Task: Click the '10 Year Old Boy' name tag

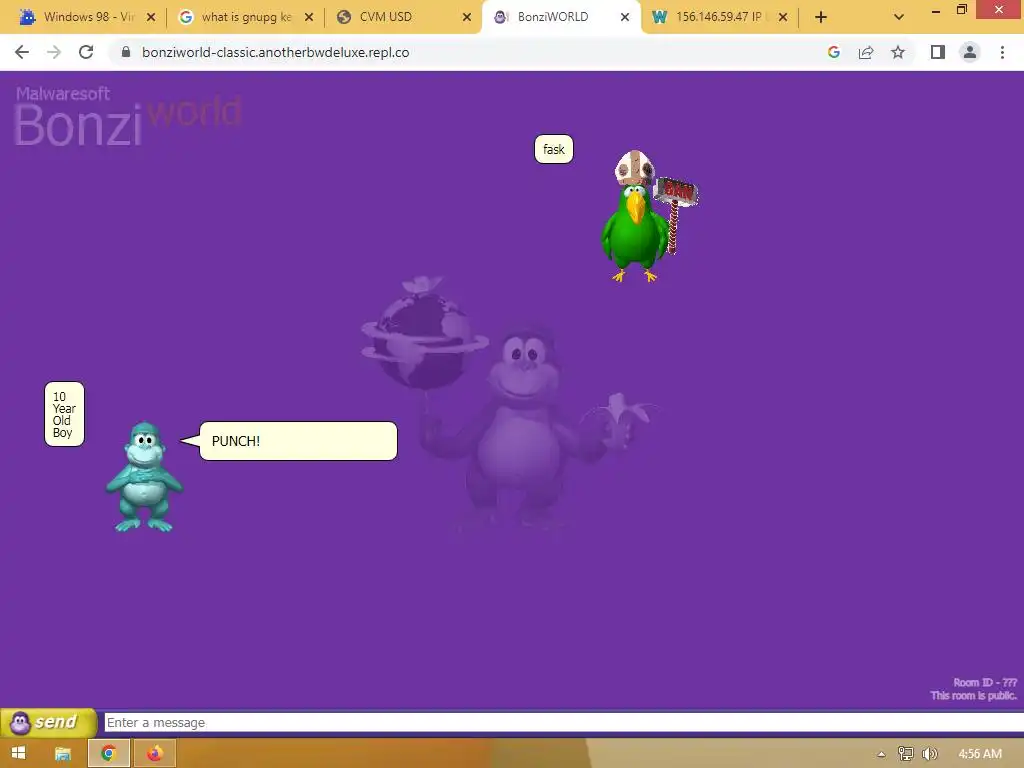Action: (64, 415)
